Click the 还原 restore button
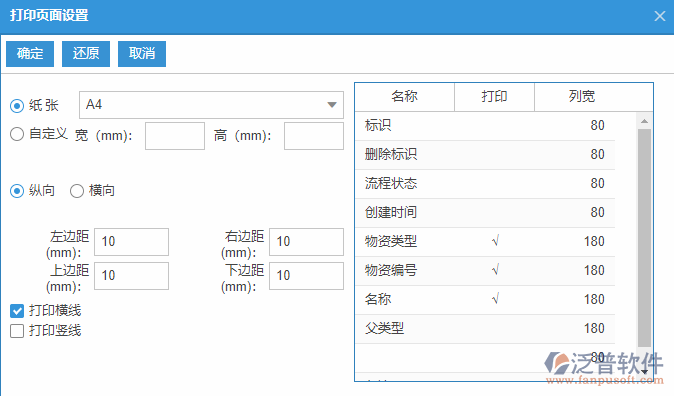 coord(86,54)
